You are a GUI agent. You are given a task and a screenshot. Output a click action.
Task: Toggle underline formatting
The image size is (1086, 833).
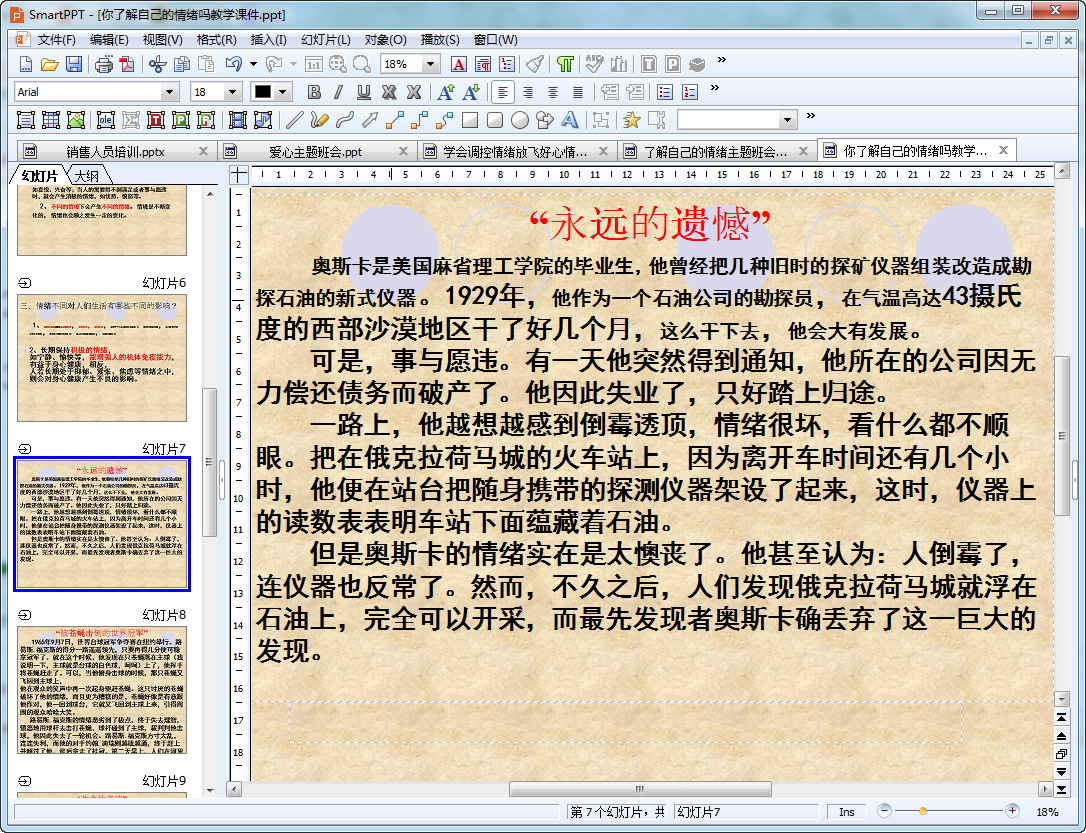(x=364, y=92)
